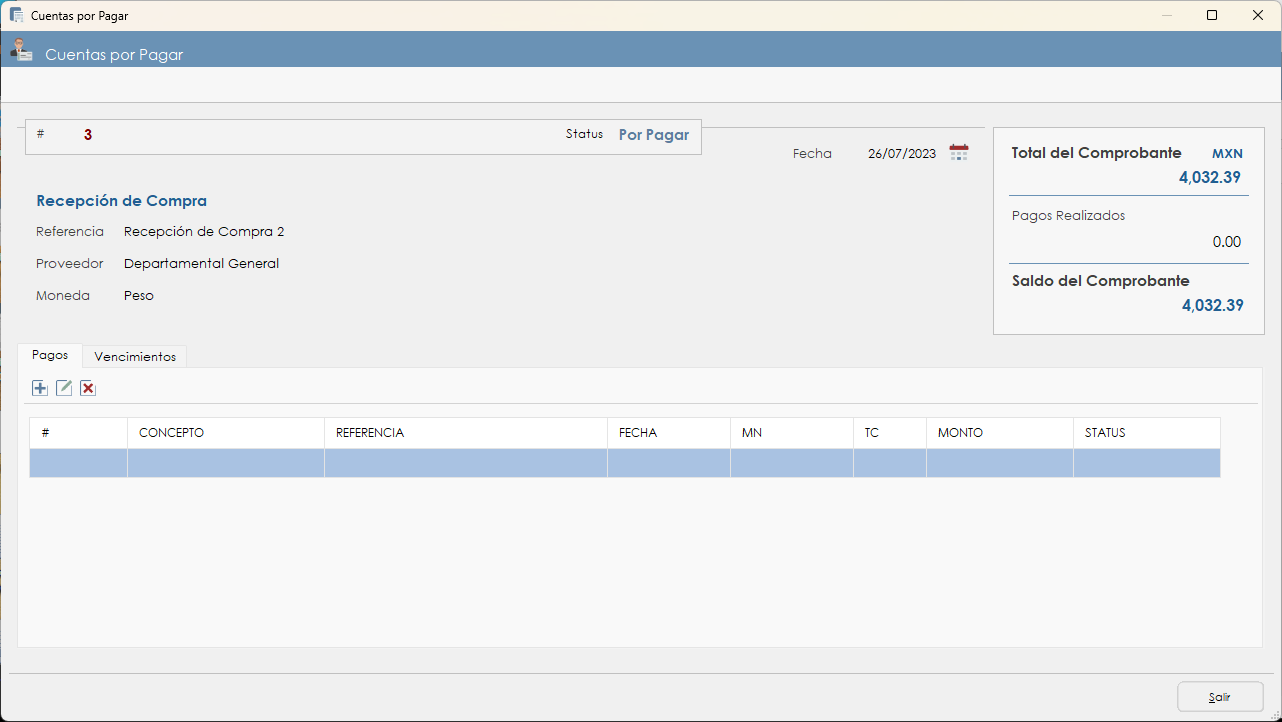This screenshot has width=1282, height=722.
Task: Sort by the FECHA column header
Action: (668, 433)
